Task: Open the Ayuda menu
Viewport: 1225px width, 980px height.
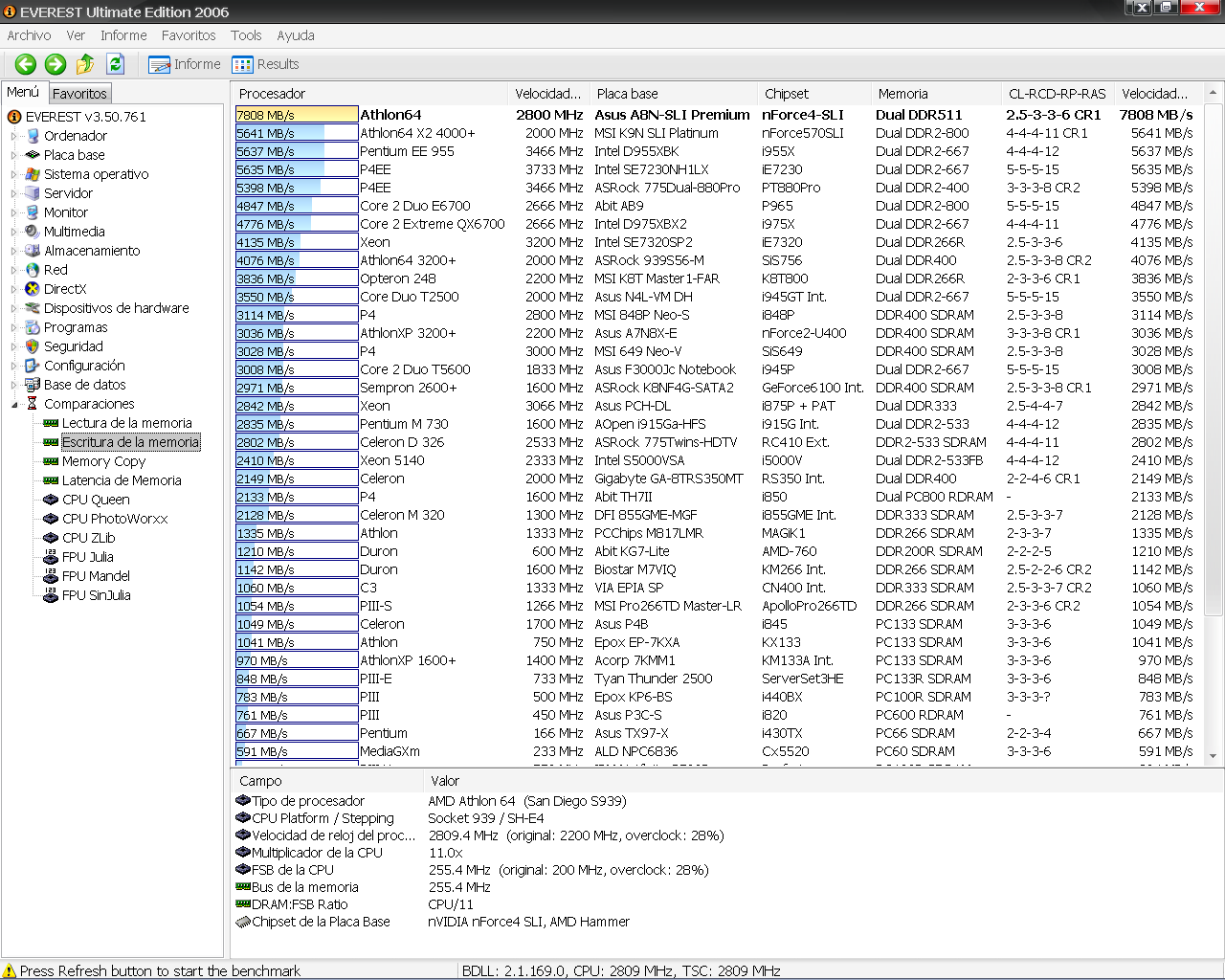Action: (x=296, y=35)
